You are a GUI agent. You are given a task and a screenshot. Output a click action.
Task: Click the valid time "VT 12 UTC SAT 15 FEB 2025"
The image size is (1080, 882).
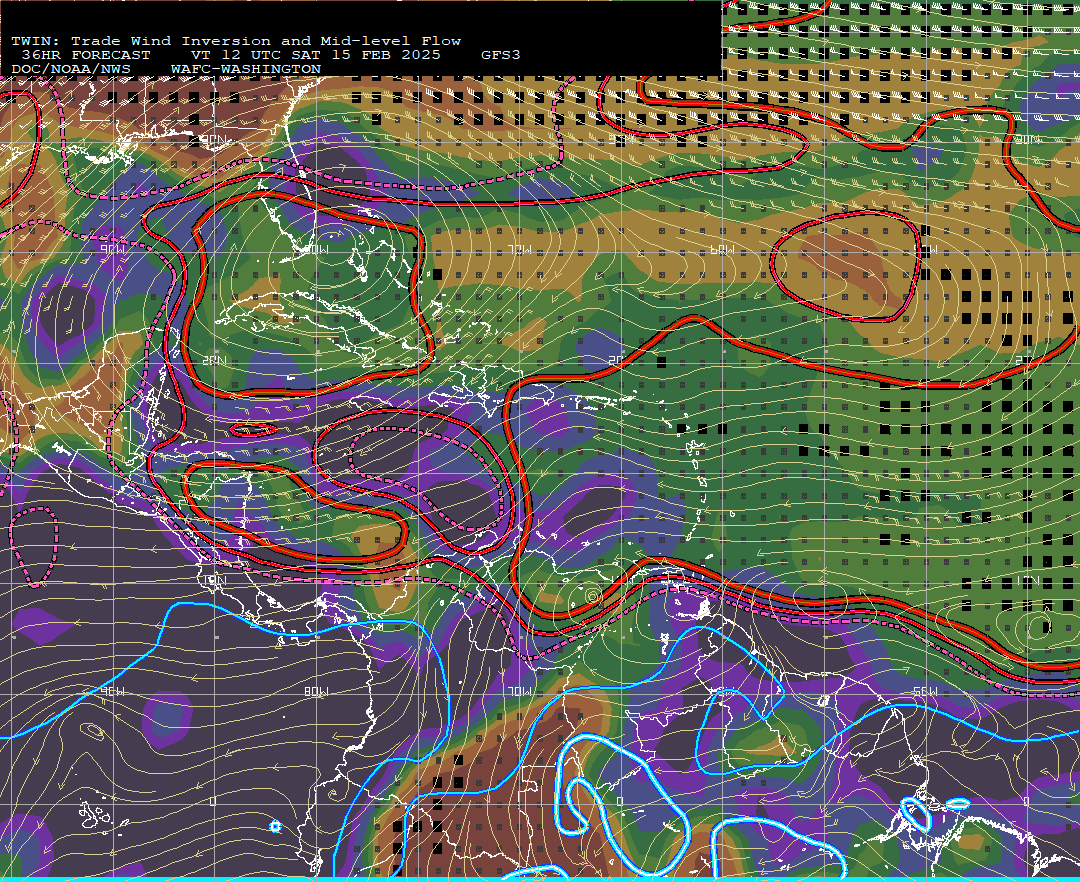(x=315, y=55)
